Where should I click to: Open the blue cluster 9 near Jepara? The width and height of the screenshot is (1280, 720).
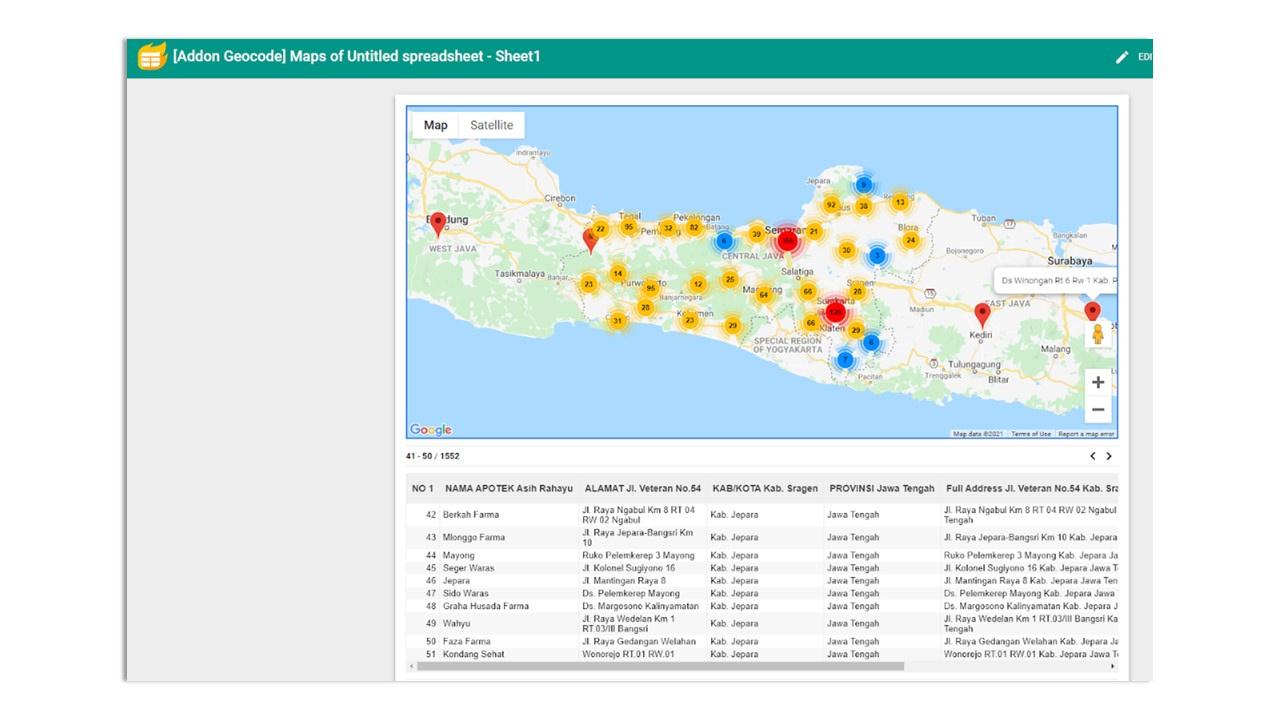863,185
